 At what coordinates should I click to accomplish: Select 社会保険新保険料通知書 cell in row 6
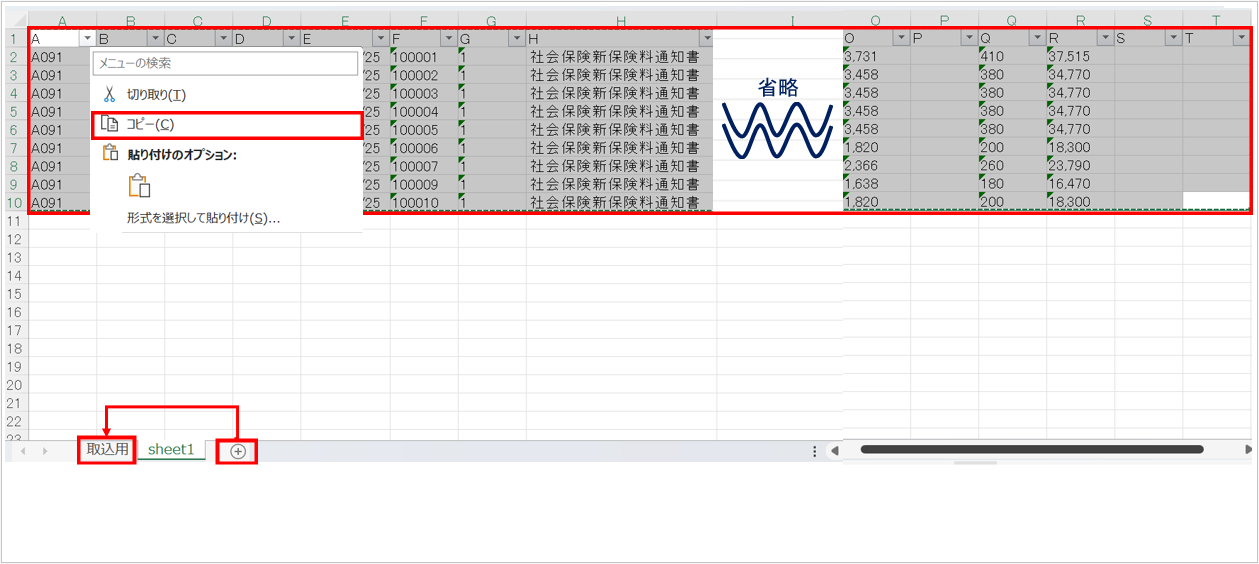coord(621,129)
